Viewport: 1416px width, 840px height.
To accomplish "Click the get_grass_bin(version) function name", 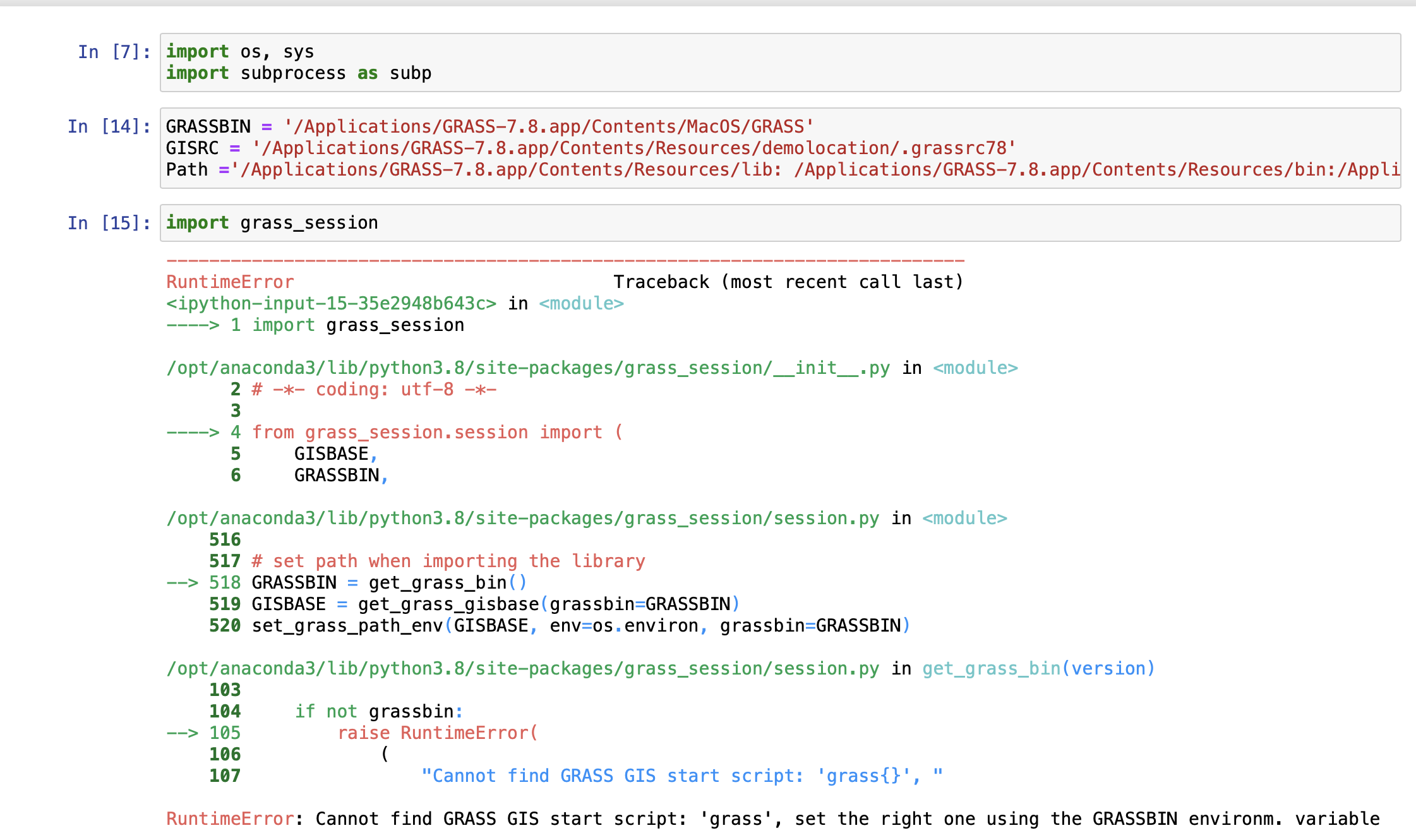I will coord(1038,669).
